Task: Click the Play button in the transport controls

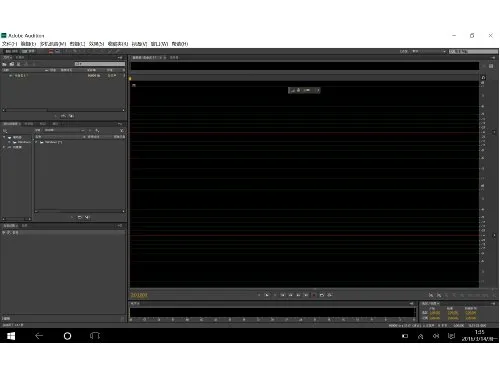Action: 267,295
